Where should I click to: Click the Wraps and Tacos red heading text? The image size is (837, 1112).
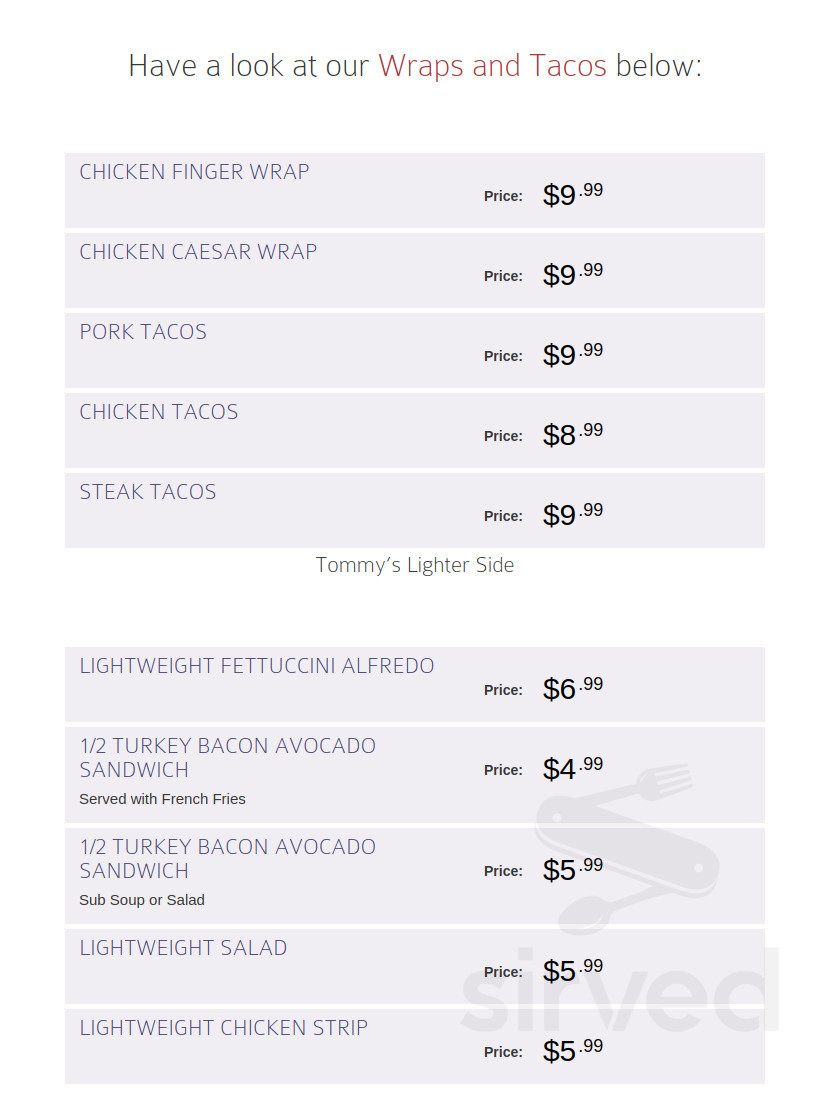click(x=492, y=65)
